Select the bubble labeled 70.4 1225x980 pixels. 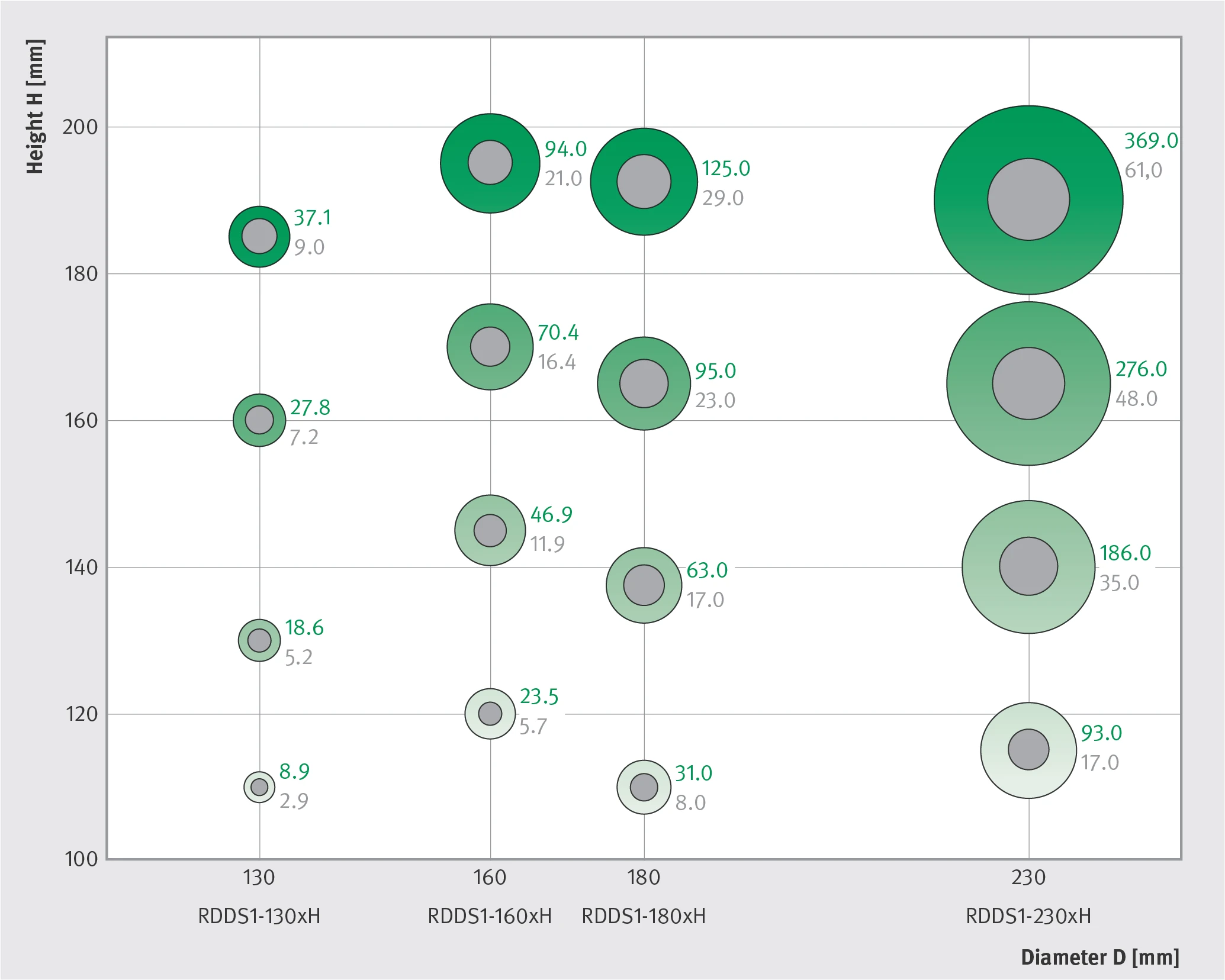490,347
